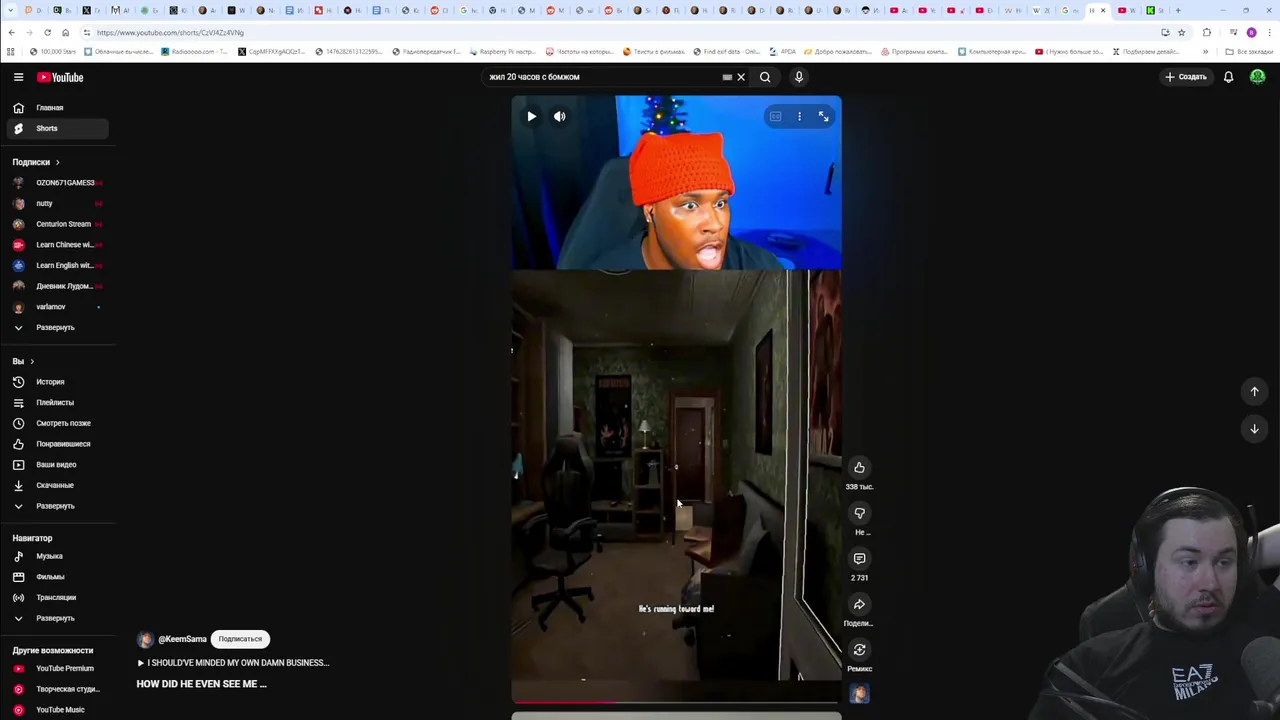This screenshot has width=1280, height=720.
Task: Toggle subtitles on the Short
Action: (775, 117)
